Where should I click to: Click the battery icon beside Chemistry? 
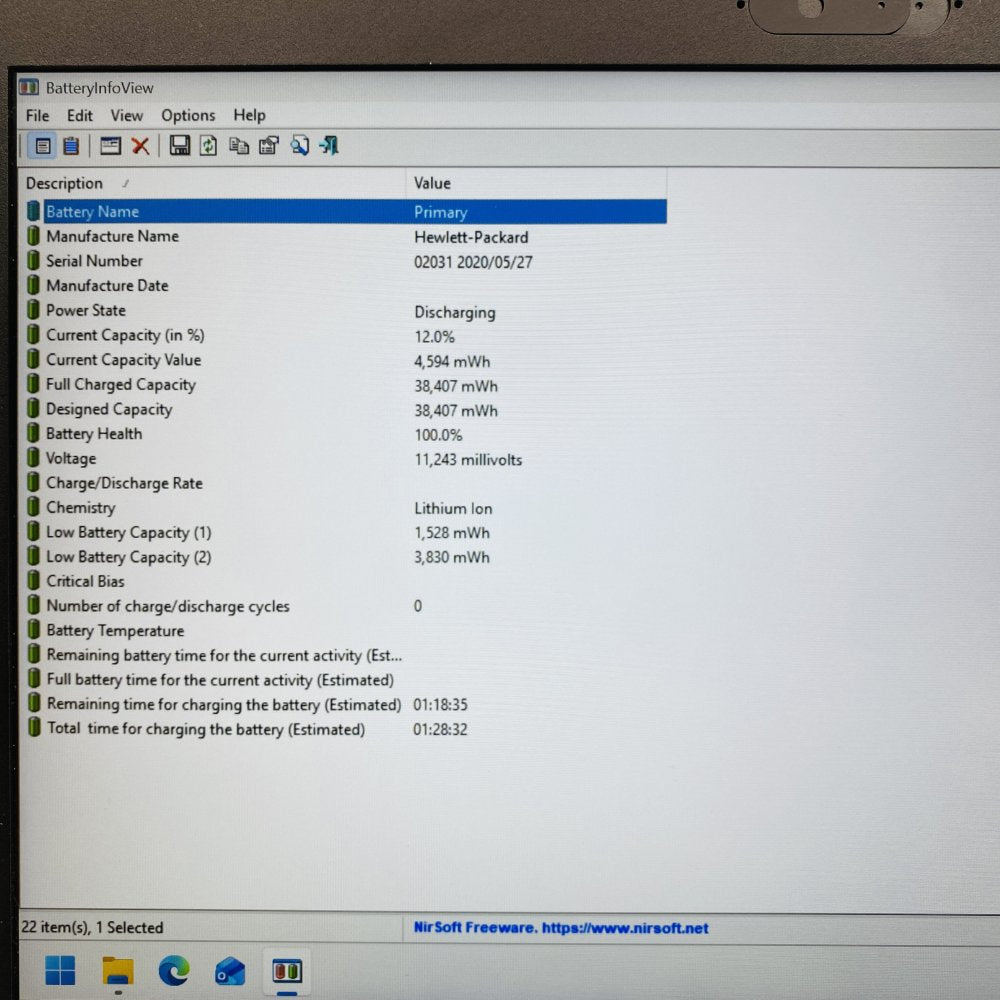click(33, 507)
